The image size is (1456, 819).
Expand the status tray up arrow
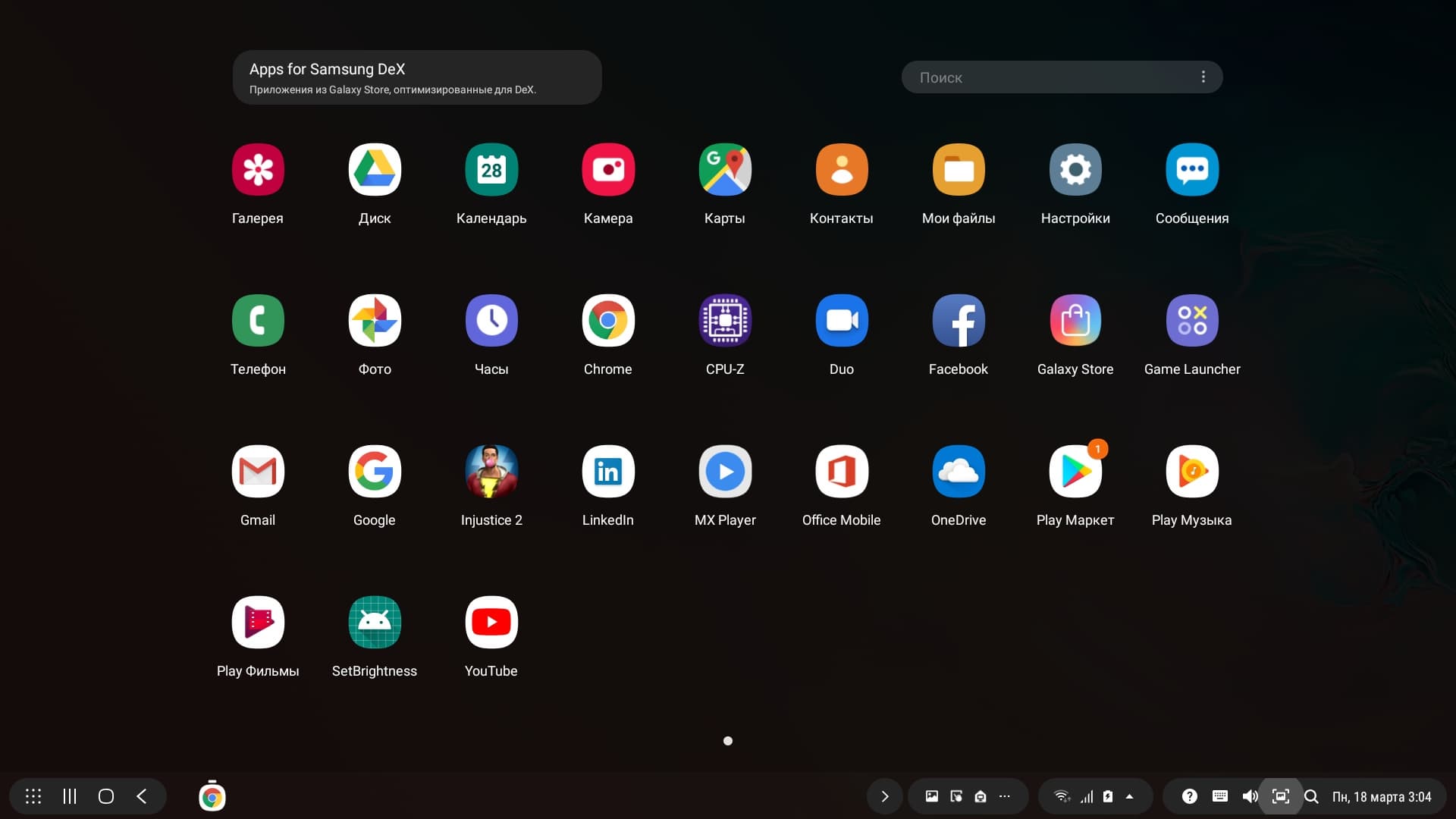point(1129,796)
